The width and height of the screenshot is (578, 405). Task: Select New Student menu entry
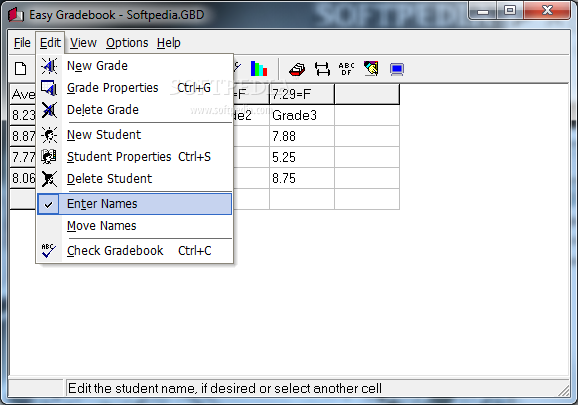pos(135,135)
